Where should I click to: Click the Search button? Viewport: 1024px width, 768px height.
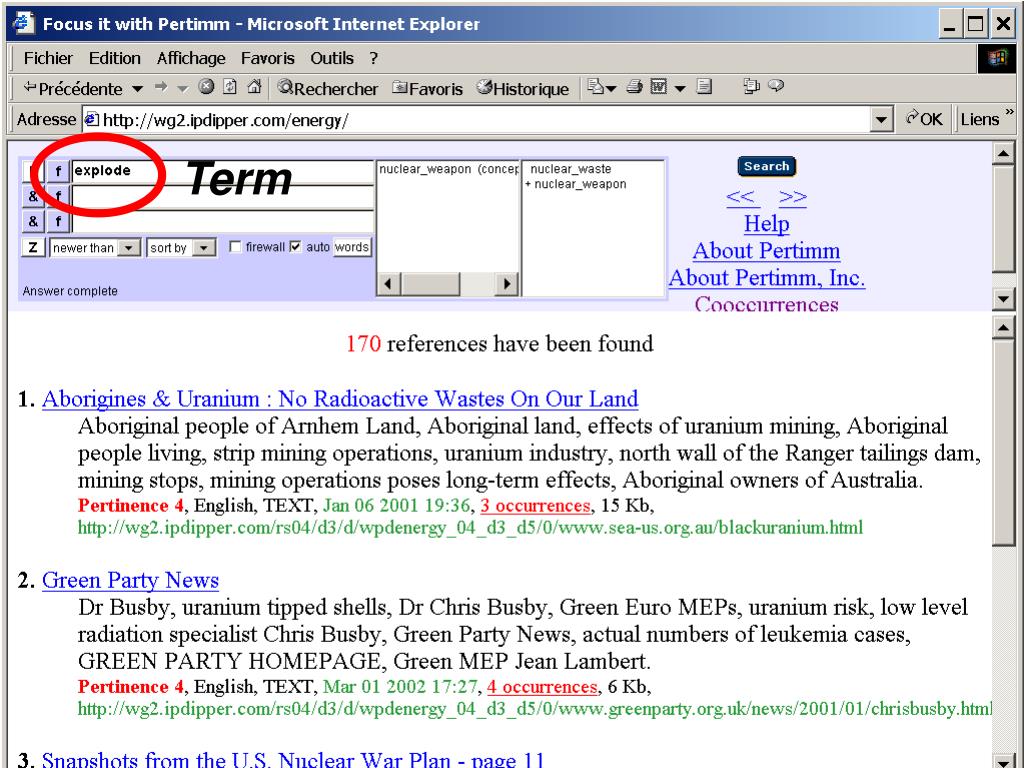coord(767,167)
